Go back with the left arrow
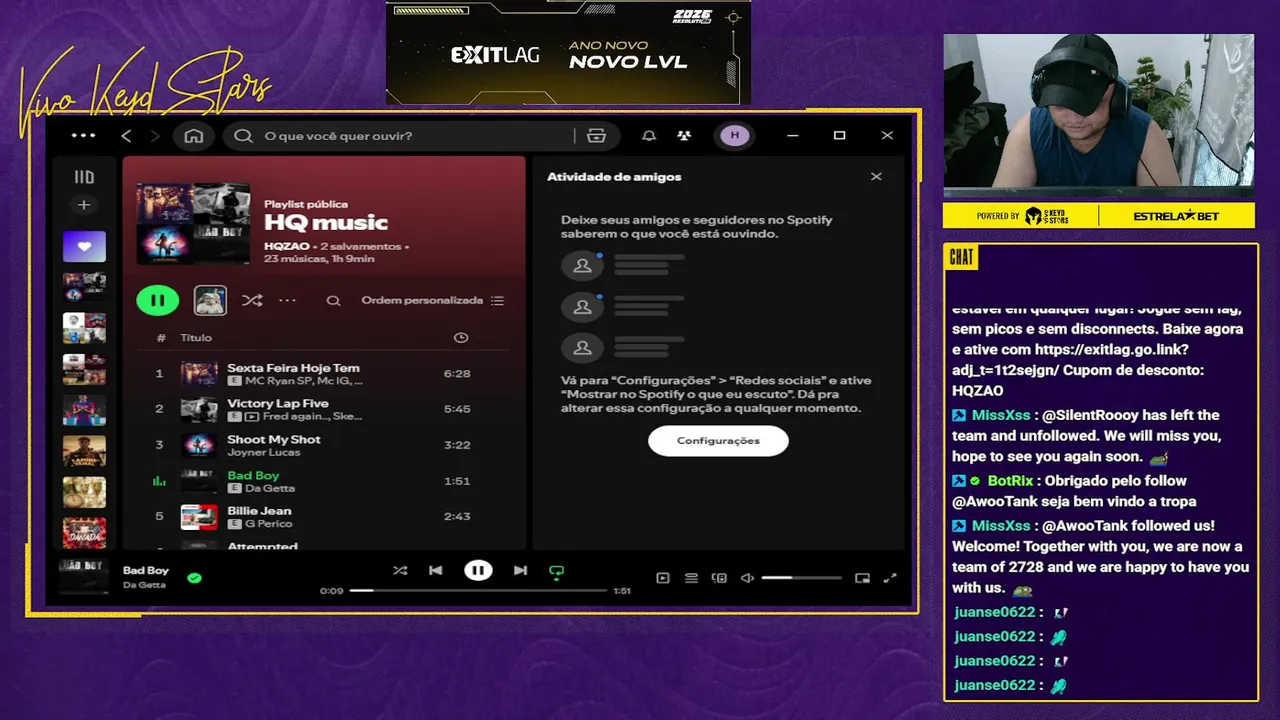The height and width of the screenshot is (720, 1280). (126, 135)
